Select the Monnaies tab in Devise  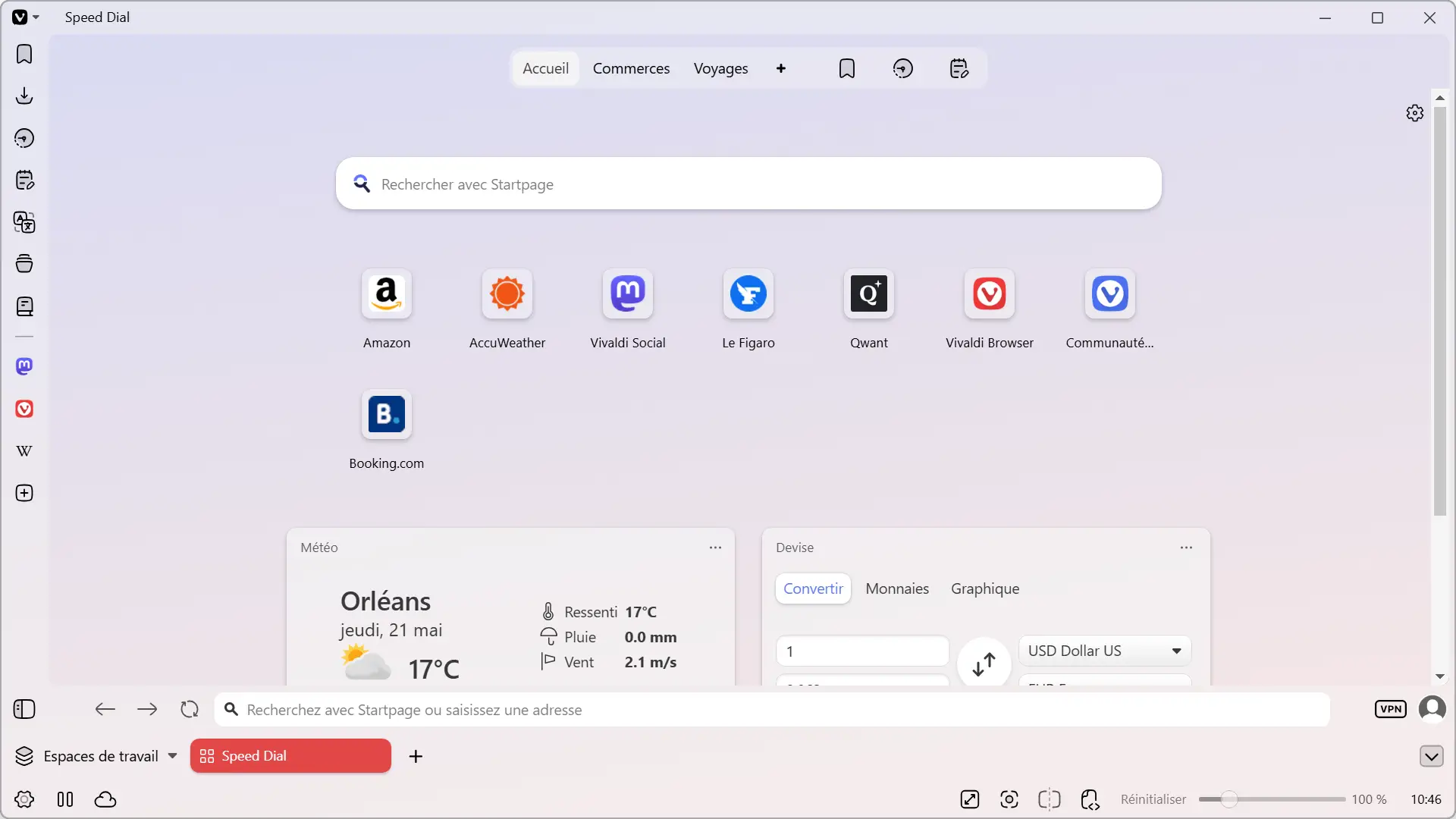click(897, 588)
